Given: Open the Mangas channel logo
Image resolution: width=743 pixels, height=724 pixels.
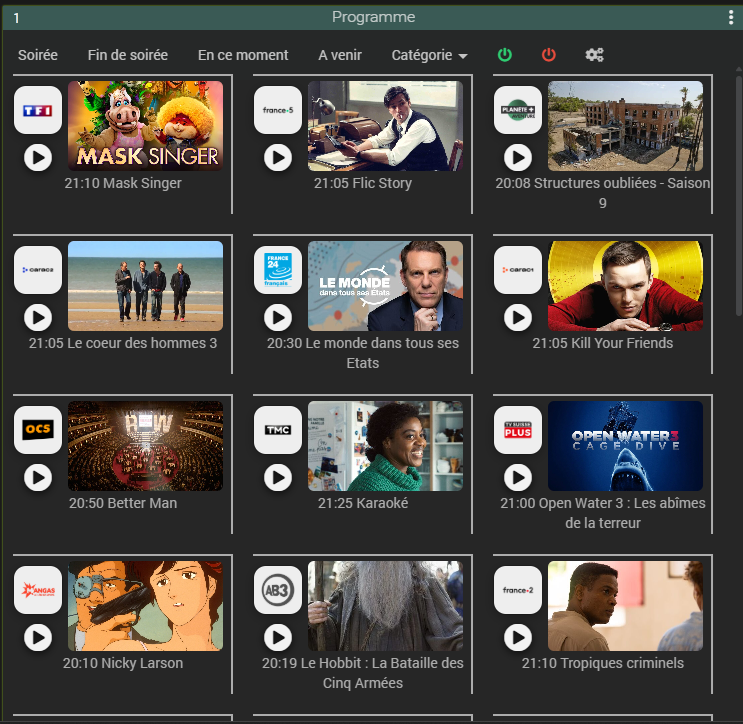Looking at the screenshot, I should tap(38, 590).
